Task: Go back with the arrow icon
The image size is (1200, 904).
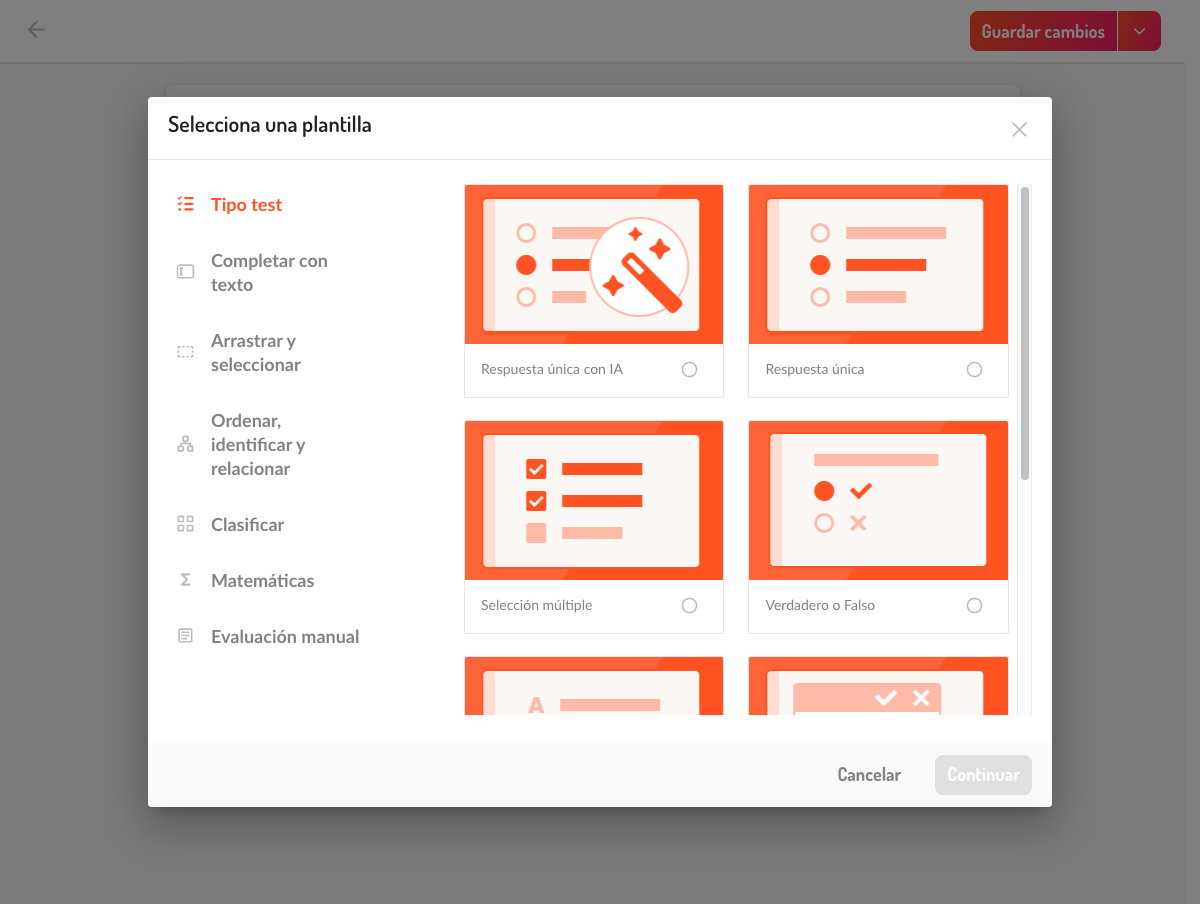Action: [36, 30]
